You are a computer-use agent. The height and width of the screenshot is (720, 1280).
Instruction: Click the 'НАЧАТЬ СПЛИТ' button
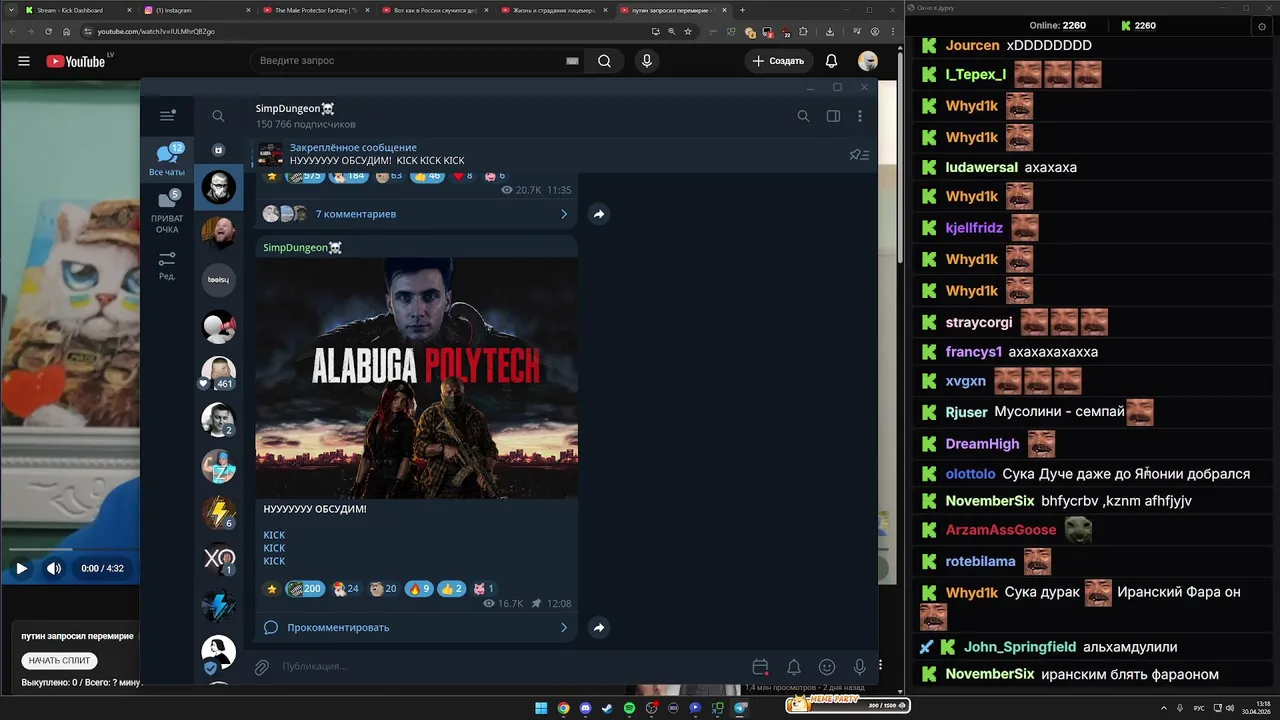[60, 660]
